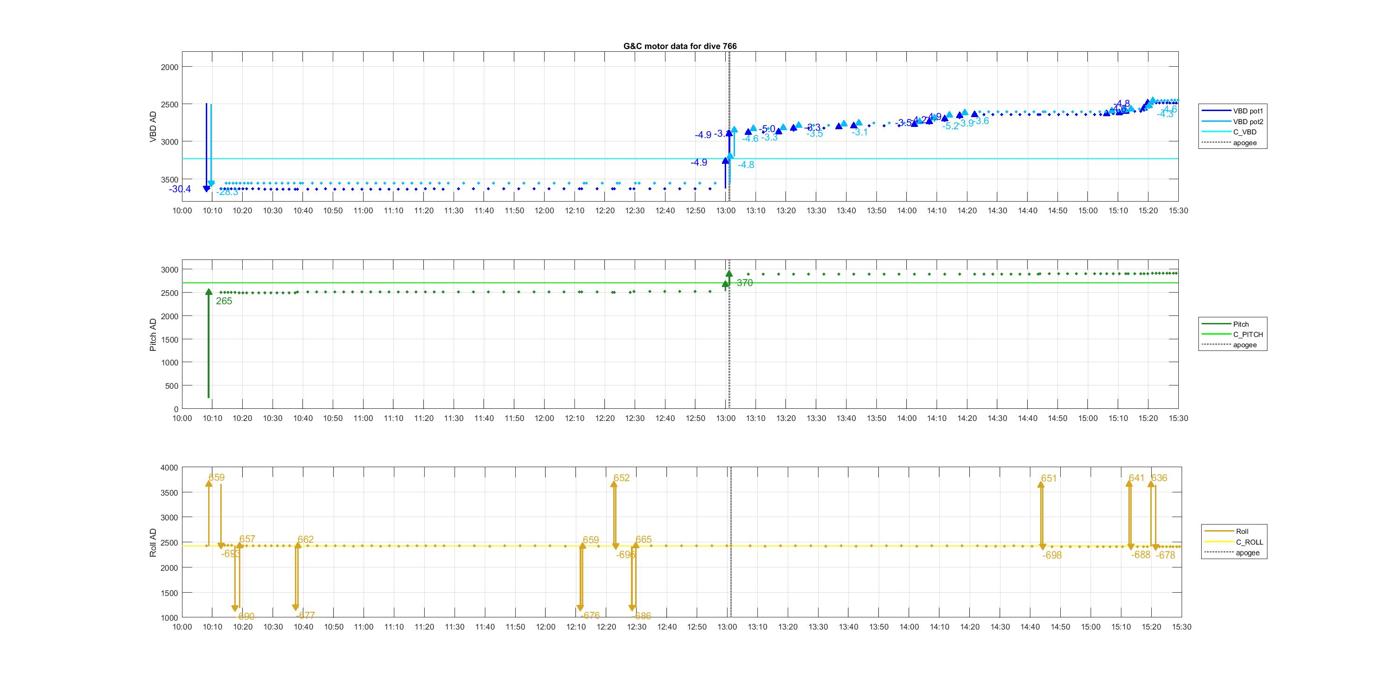
Task: Click the green Pitch legend line sample
Action: tap(1217, 324)
